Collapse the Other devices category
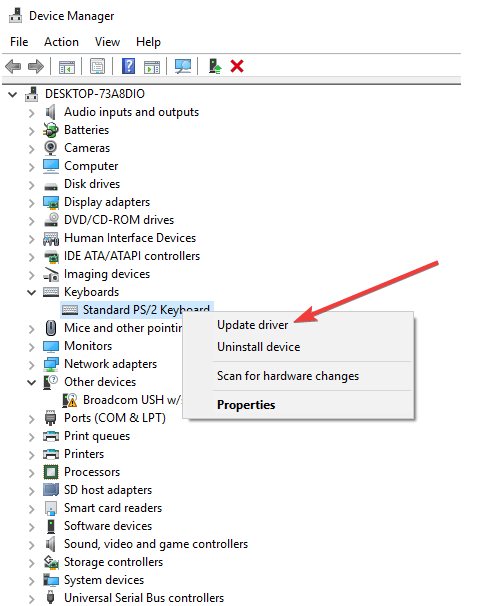This screenshot has height=606, width=480. [x=31, y=383]
